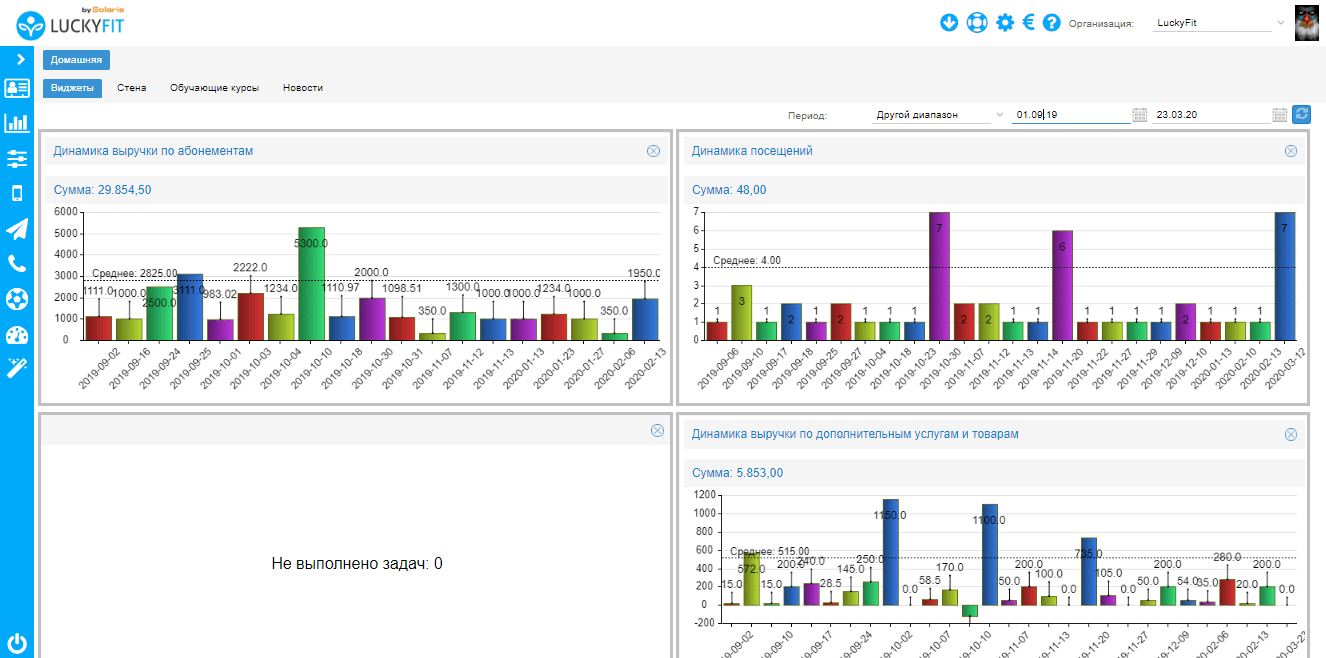
Task: Open the sliders settings section in sidebar
Action: (x=17, y=158)
